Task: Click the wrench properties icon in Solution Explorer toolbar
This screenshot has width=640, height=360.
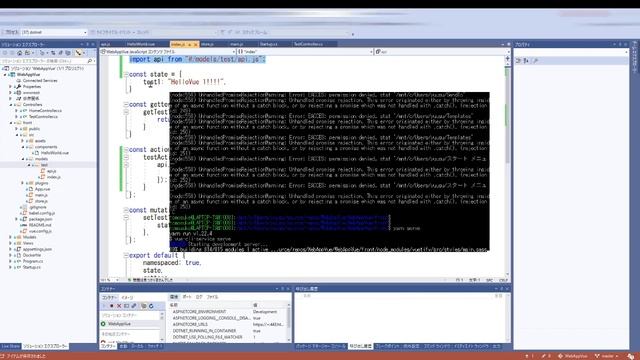Action: pos(78,53)
